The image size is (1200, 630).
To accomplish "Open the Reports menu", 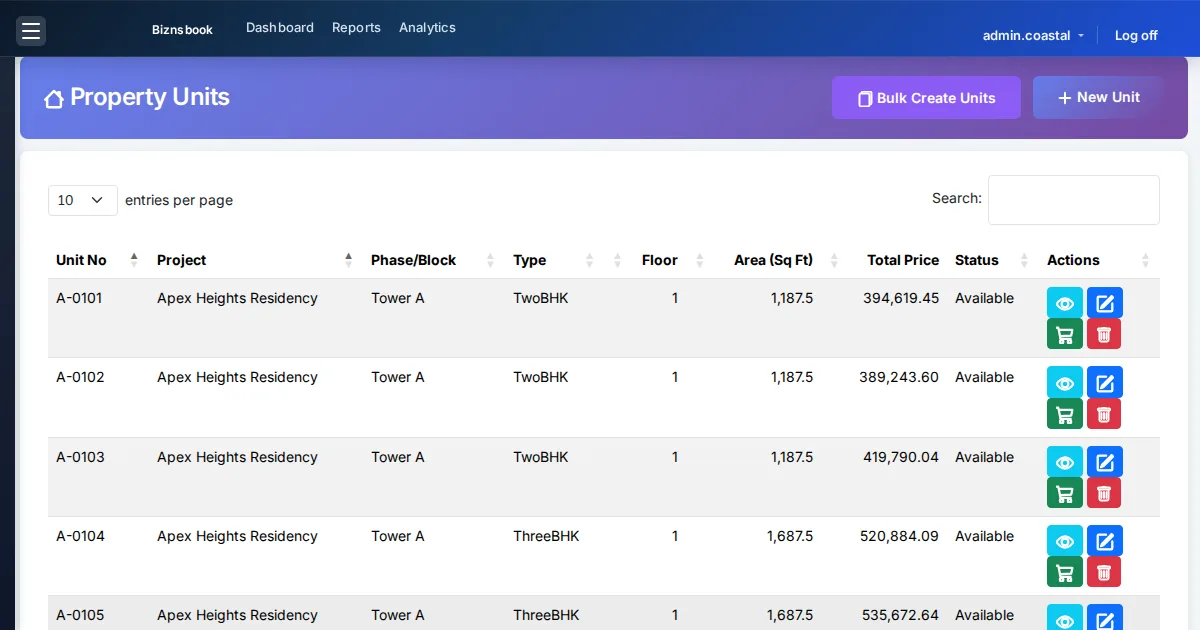I will pos(356,28).
